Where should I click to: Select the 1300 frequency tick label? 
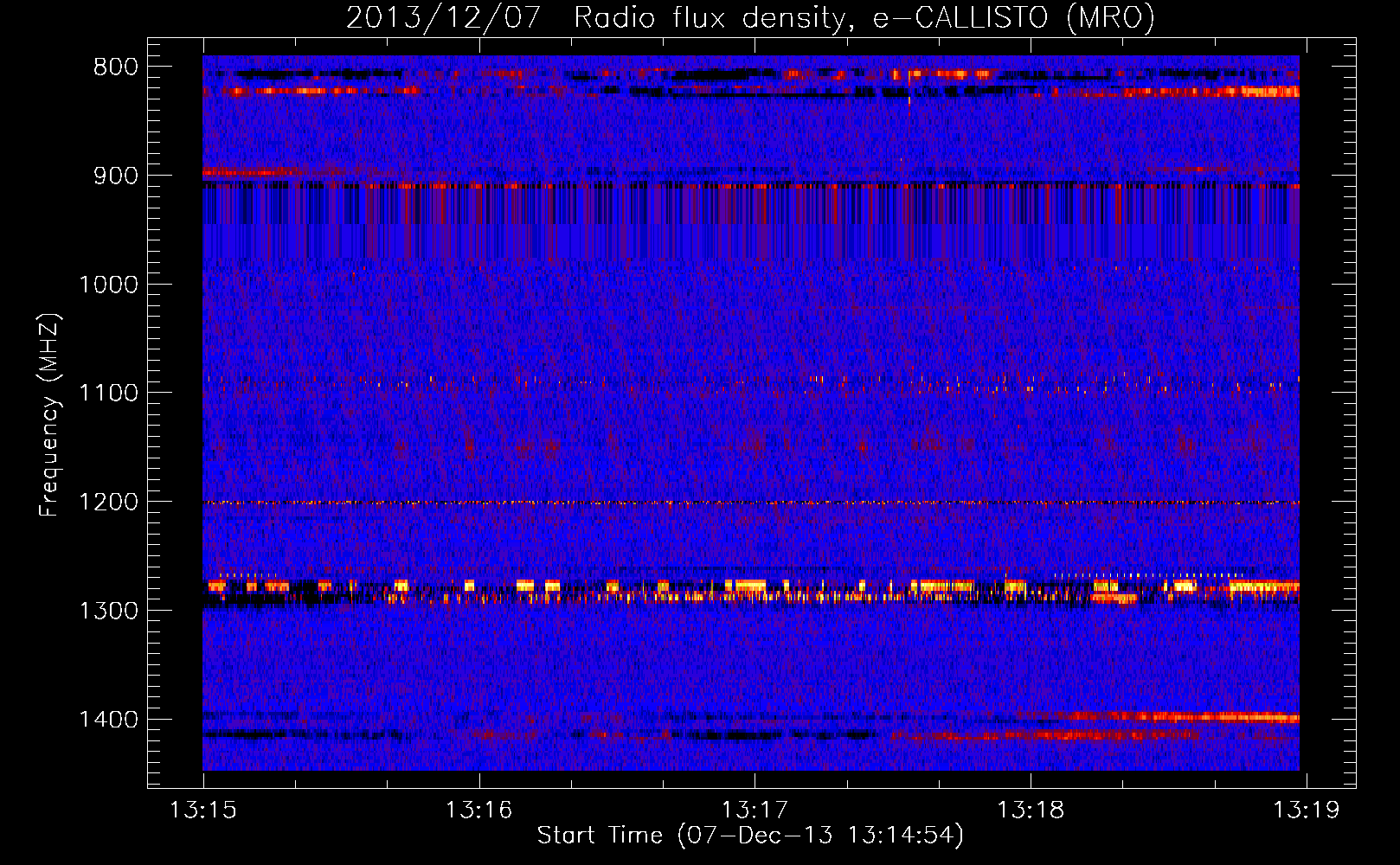pyautogui.click(x=108, y=611)
